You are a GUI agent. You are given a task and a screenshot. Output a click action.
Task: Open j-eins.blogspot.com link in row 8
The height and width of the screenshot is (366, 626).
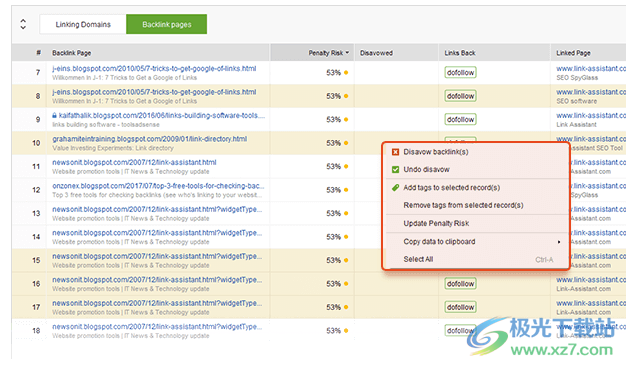point(154,92)
